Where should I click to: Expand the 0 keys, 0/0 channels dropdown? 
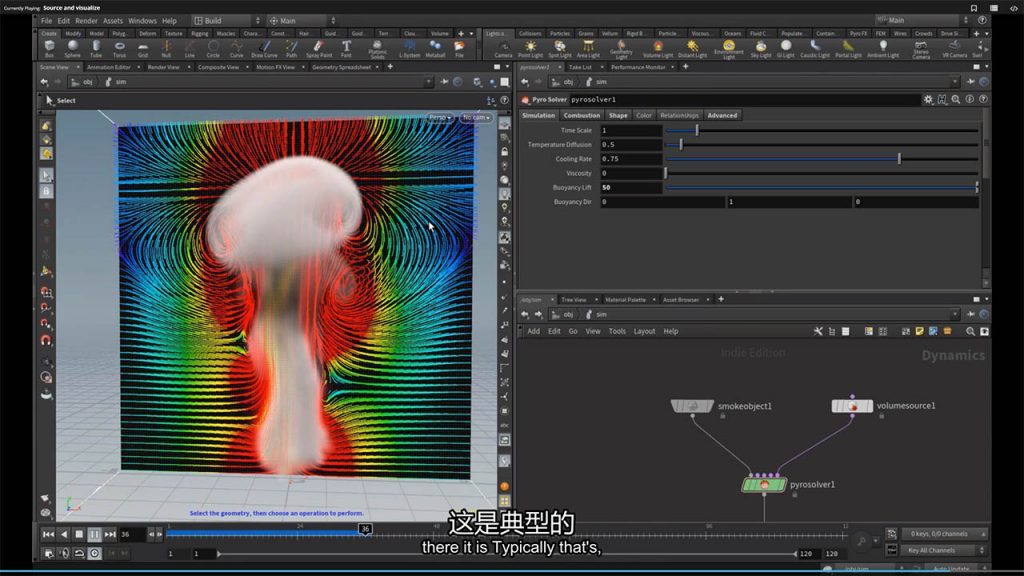[944, 534]
